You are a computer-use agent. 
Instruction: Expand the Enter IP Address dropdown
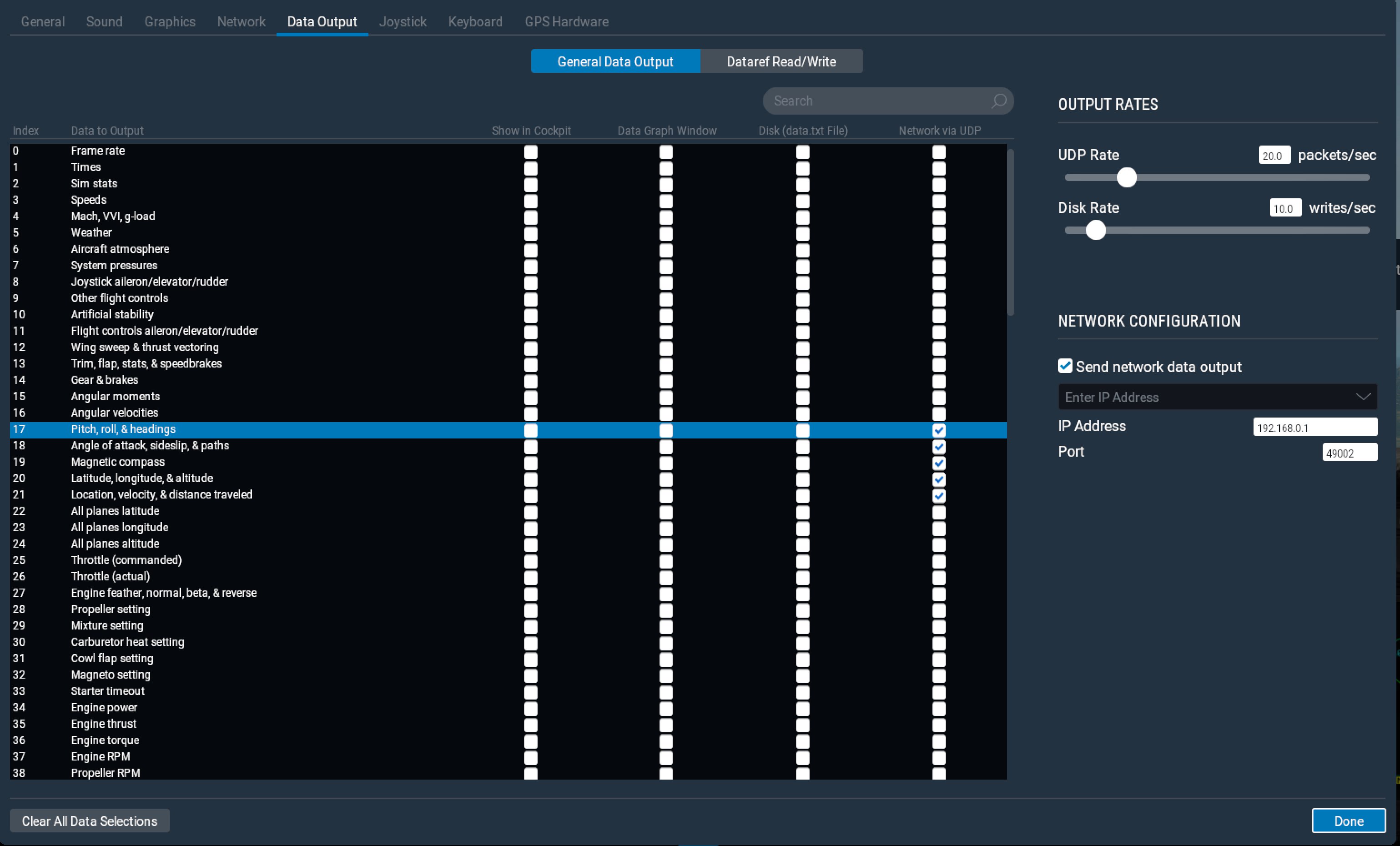click(1363, 397)
